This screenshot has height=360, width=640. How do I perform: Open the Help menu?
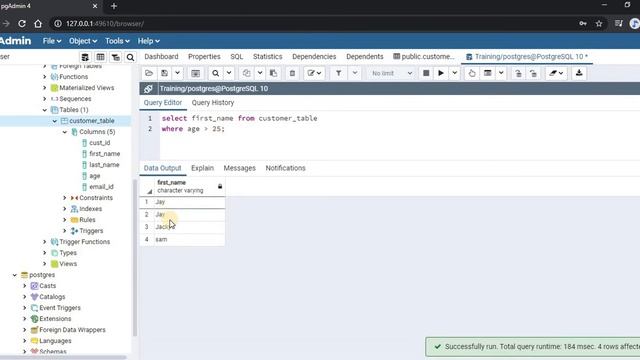pyautogui.click(x=148, y=41)
